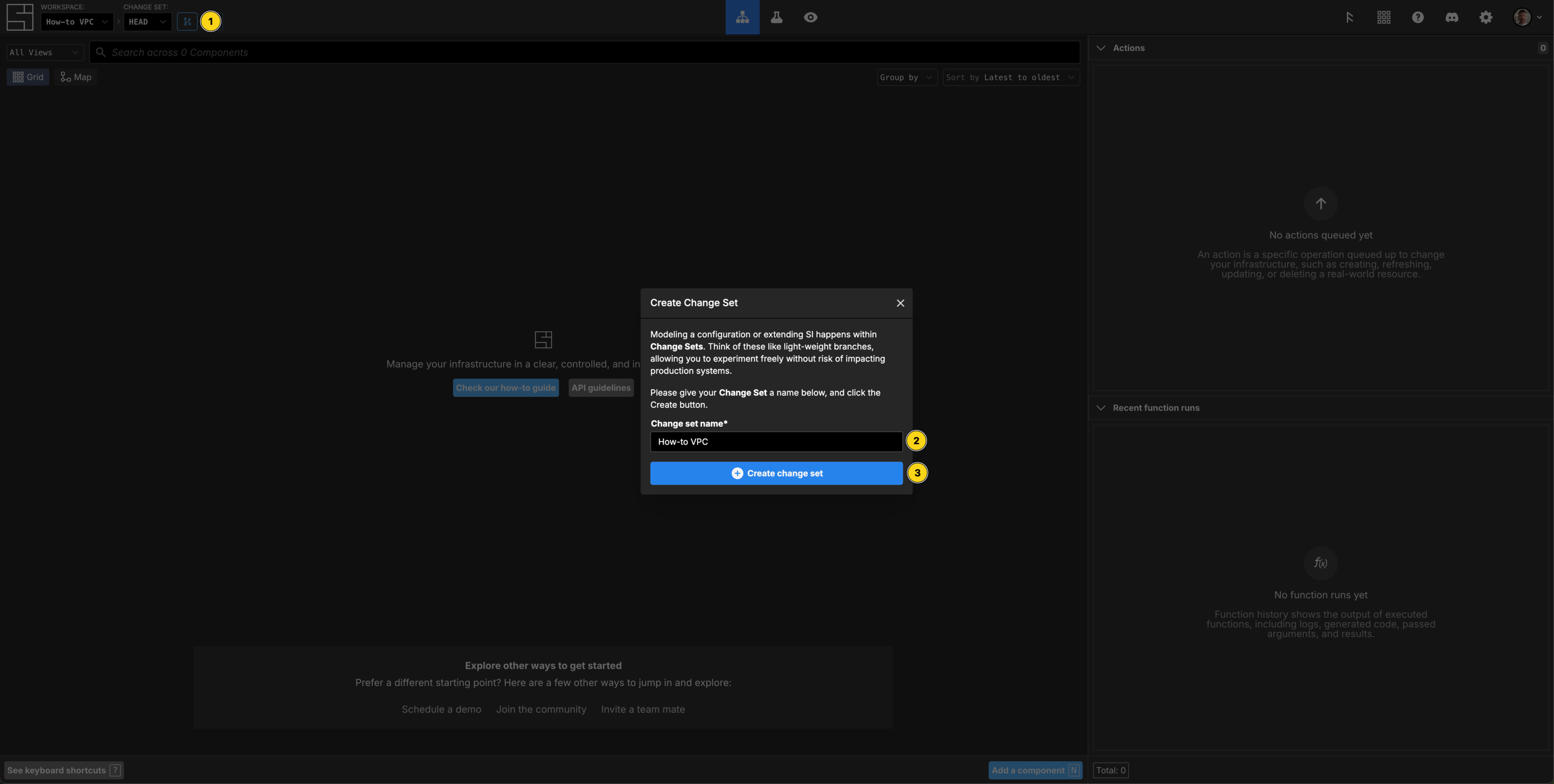The height and width of the screenshot is (784, 1554).
Task: Collapse the Recent function runs panel
Action: click(1101, 408)
